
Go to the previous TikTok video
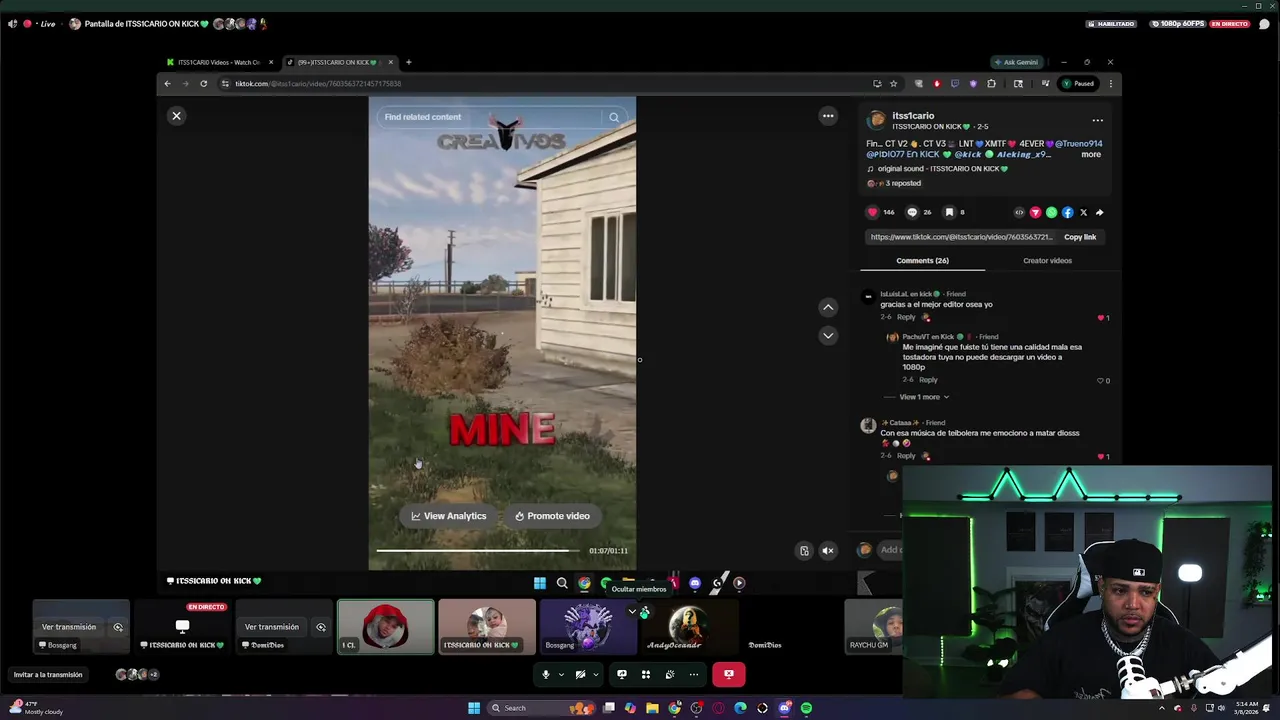pos(828,307)
